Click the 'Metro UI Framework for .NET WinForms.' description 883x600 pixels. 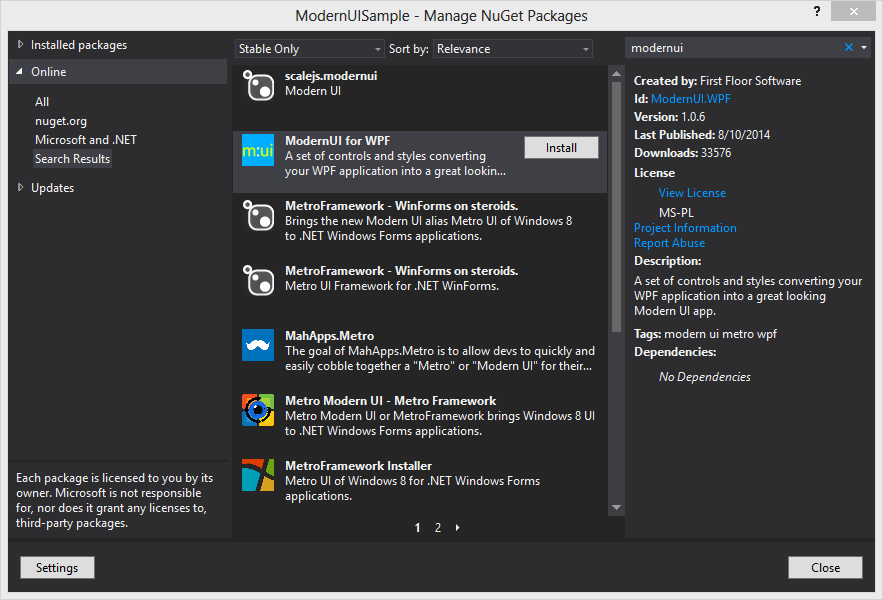[392, 286]
